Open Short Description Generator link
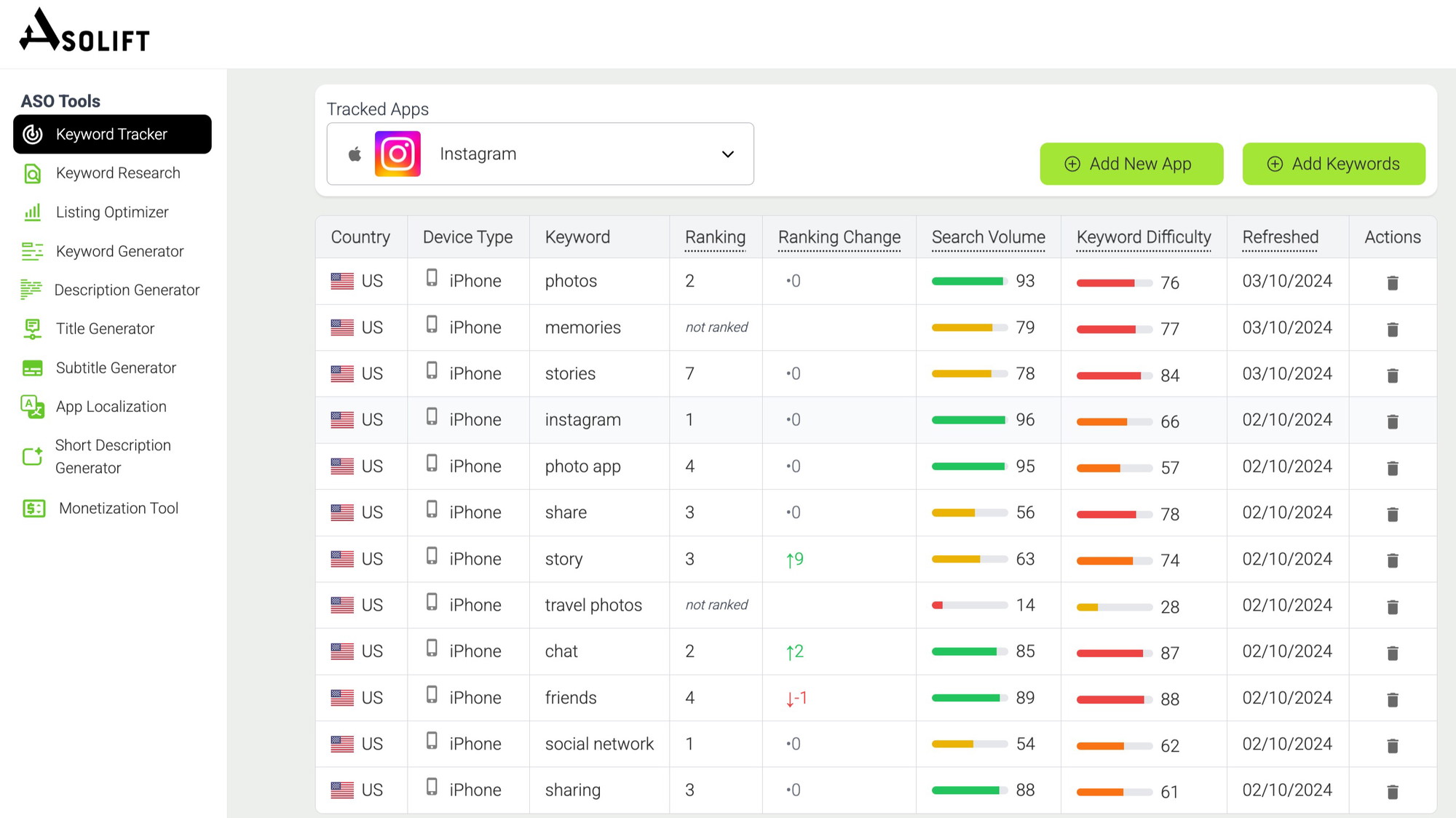1456x818 pixels. (x=113, y=456)
